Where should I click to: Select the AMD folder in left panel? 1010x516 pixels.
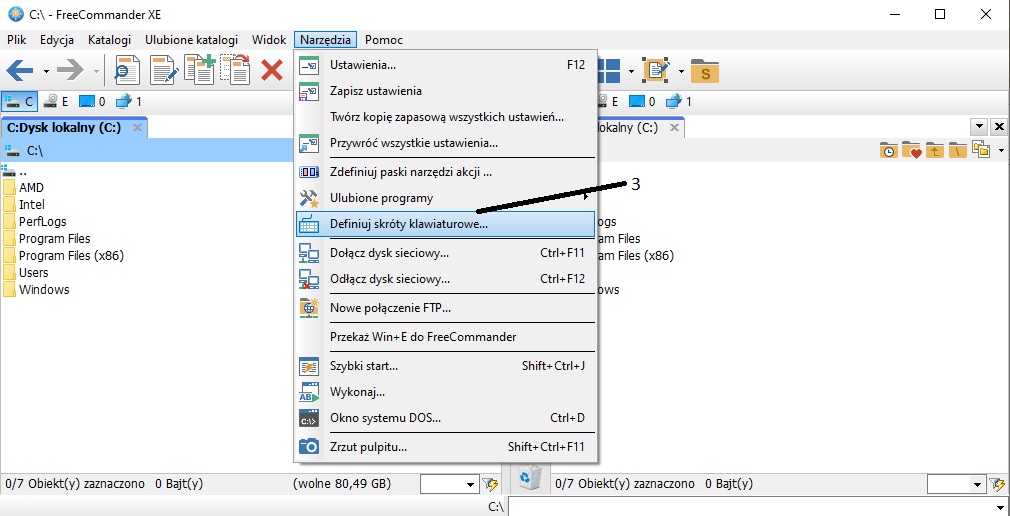tap(32, 187)
